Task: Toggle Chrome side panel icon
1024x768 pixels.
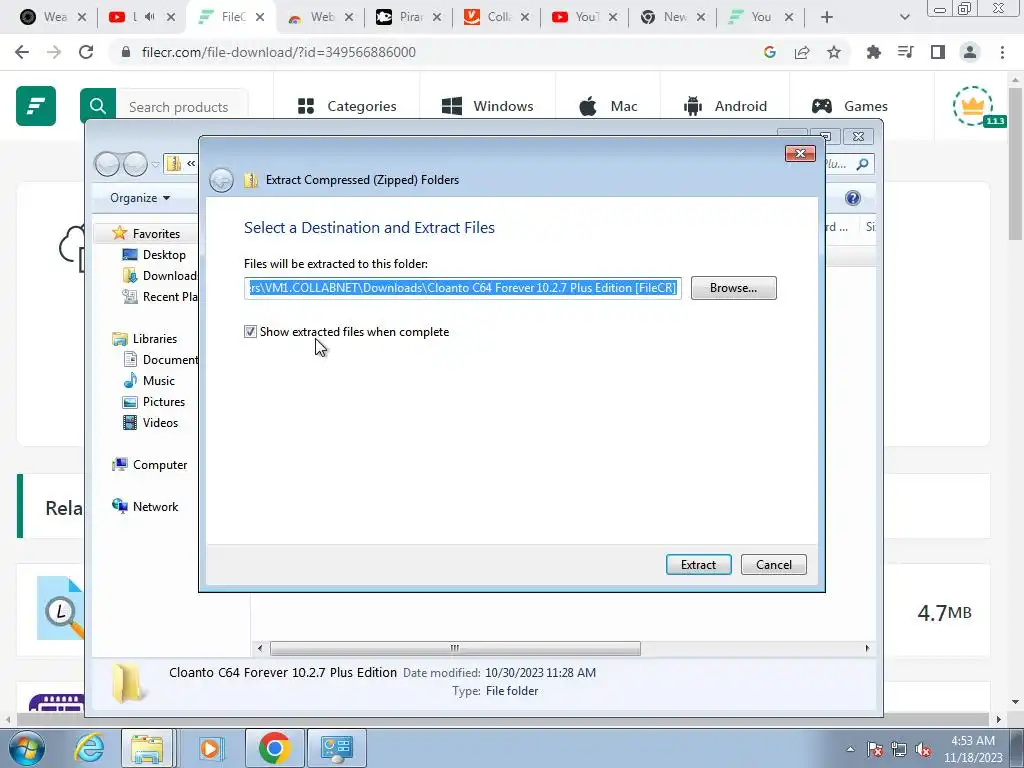Action: pyautogui.click(x=938, y=52)
